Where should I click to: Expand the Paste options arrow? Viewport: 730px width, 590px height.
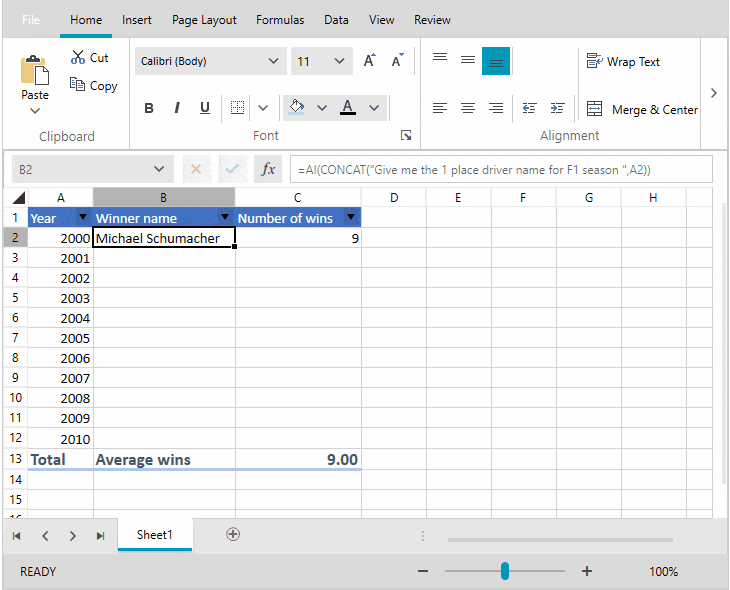tap(35, 111)
